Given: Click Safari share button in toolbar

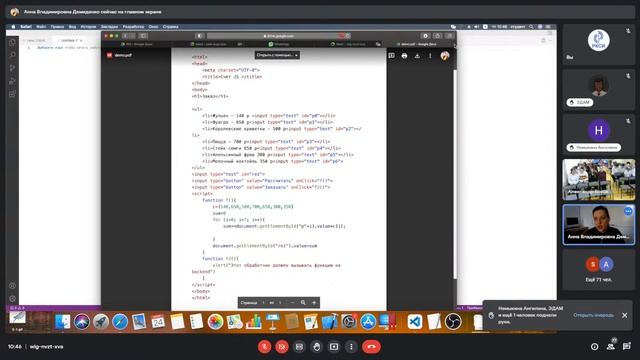Looking at the screenshot, I should point(437,36).
